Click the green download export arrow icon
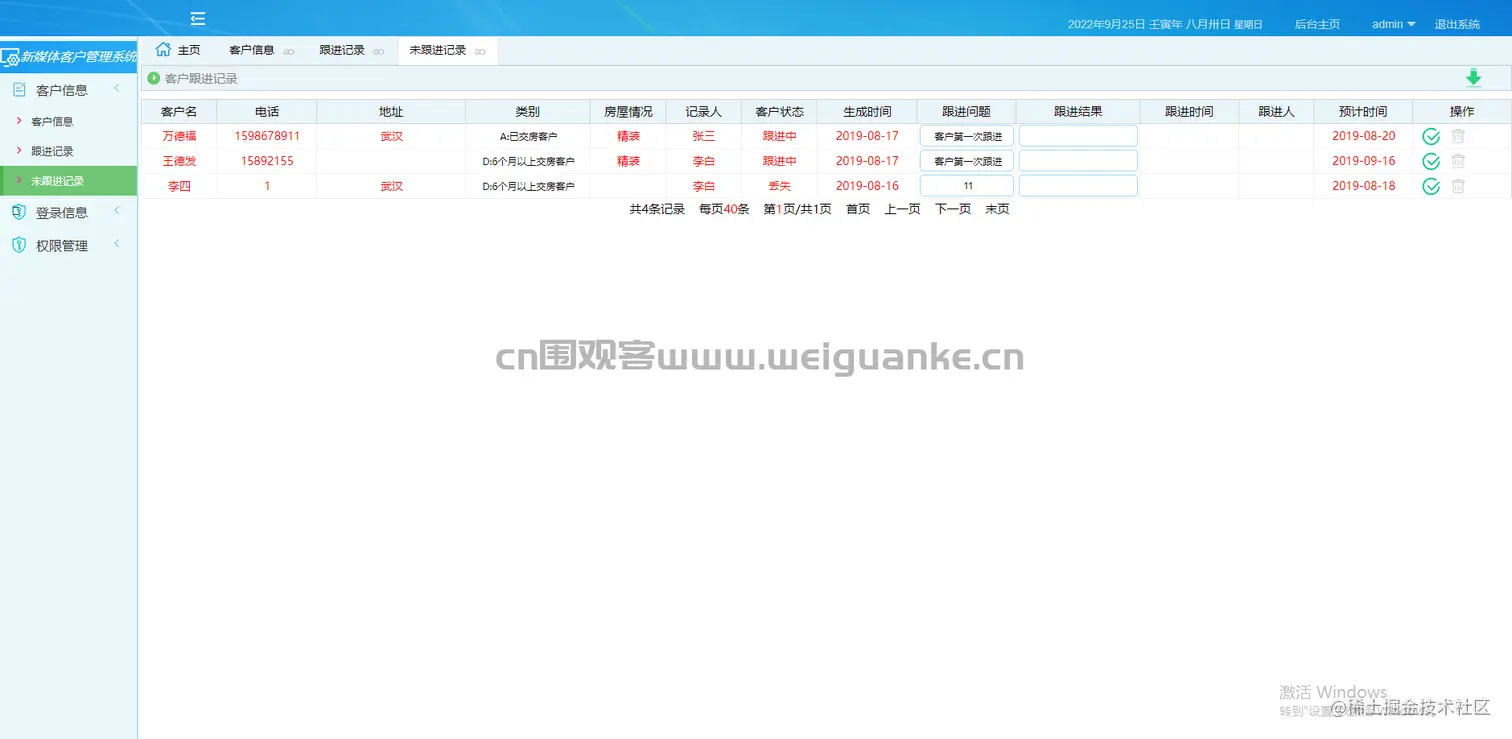Image resolution: width=1512 pixels, height=739 pixels. [x=1473, y=78]
